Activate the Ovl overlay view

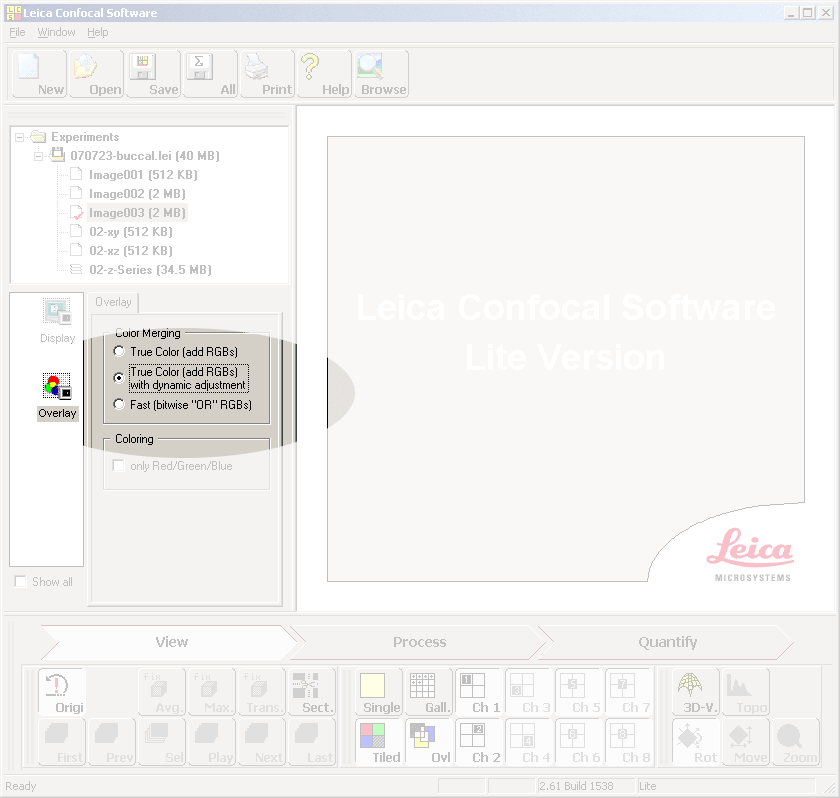(x=429, y=742)
